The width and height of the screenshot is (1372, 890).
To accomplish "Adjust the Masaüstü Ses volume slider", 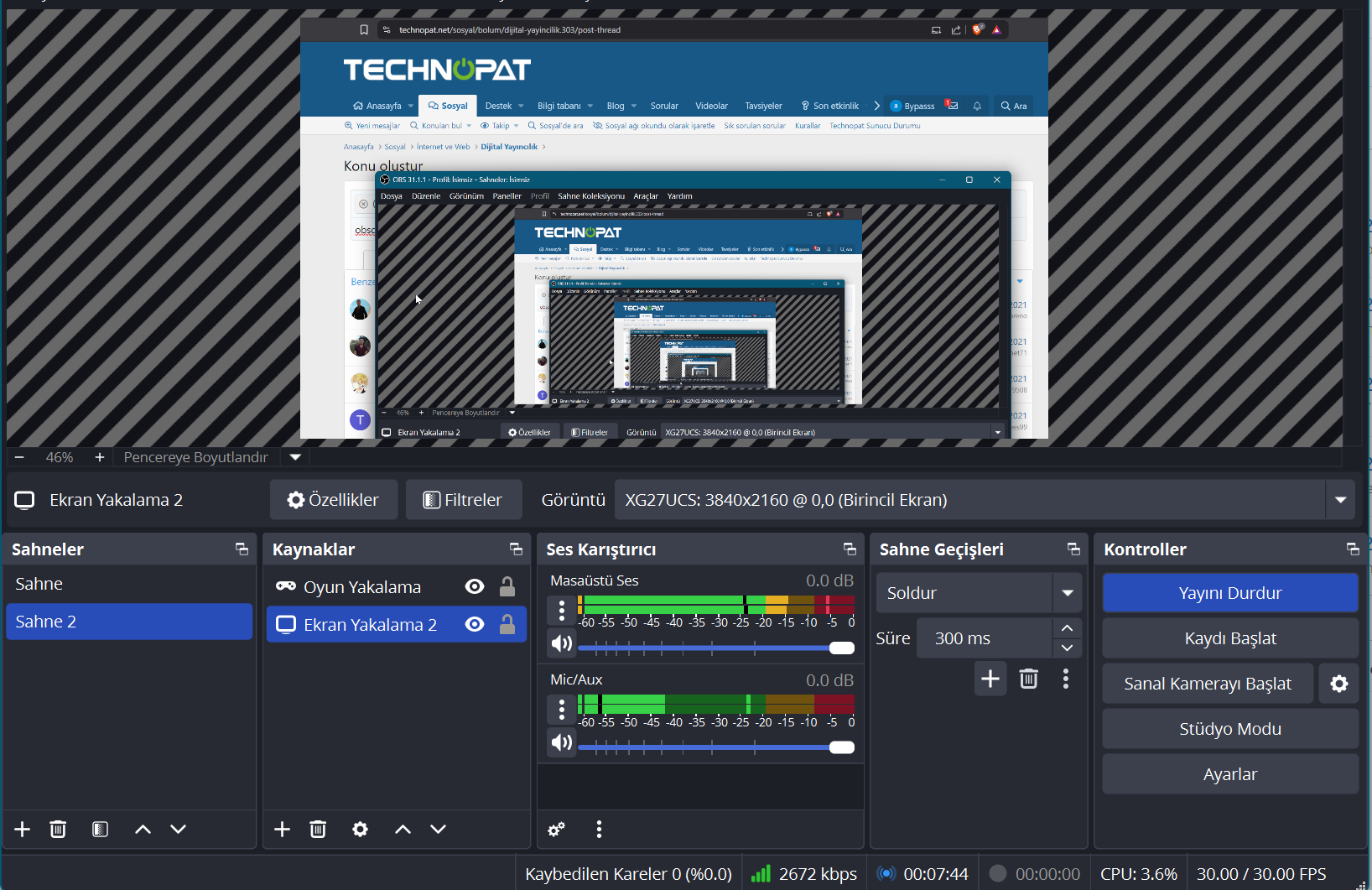I will click(x=716, y=648).
